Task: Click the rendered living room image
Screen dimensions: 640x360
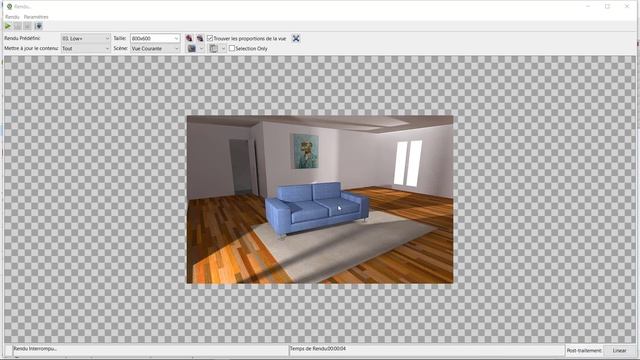Action: (320, 200)
